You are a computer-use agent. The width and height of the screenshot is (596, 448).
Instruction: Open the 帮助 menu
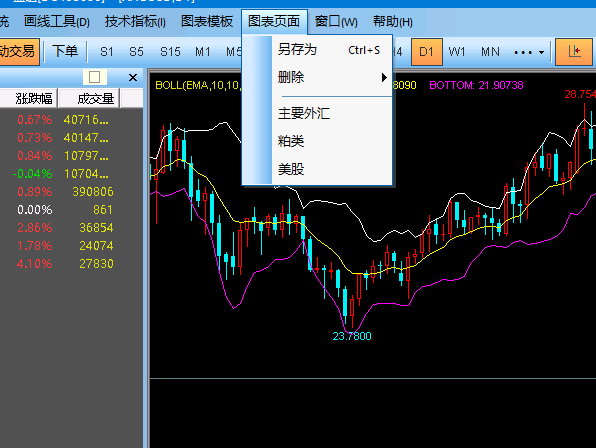393,22
